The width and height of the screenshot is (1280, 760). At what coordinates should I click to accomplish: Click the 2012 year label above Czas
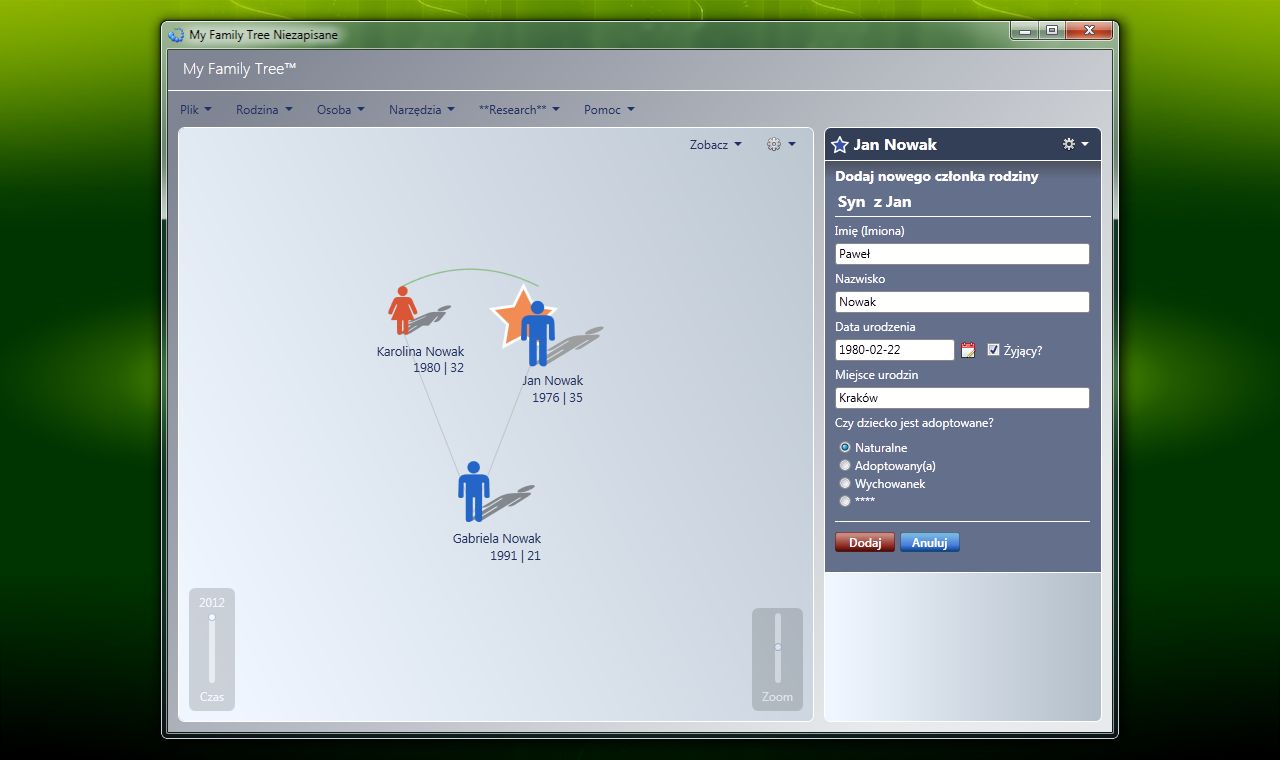pos(212,602)
